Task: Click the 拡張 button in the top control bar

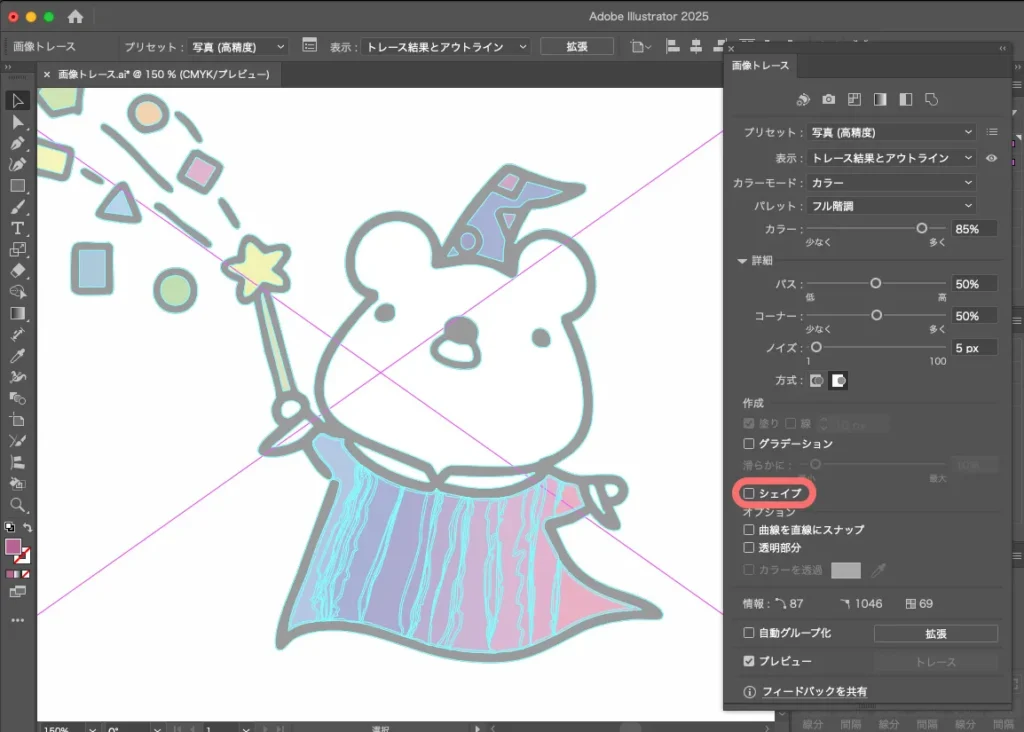Action: coord(577,47)
